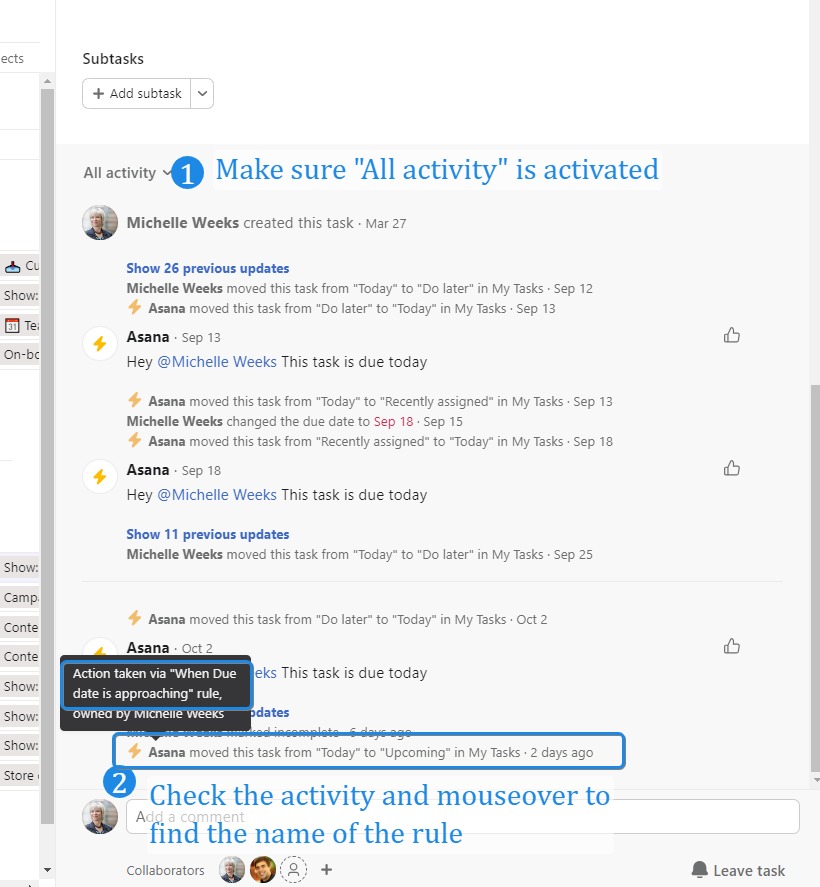Open the sidebar calendar-icon project
This screenshot has width=820, height=887.
click(x=21, y=325)
